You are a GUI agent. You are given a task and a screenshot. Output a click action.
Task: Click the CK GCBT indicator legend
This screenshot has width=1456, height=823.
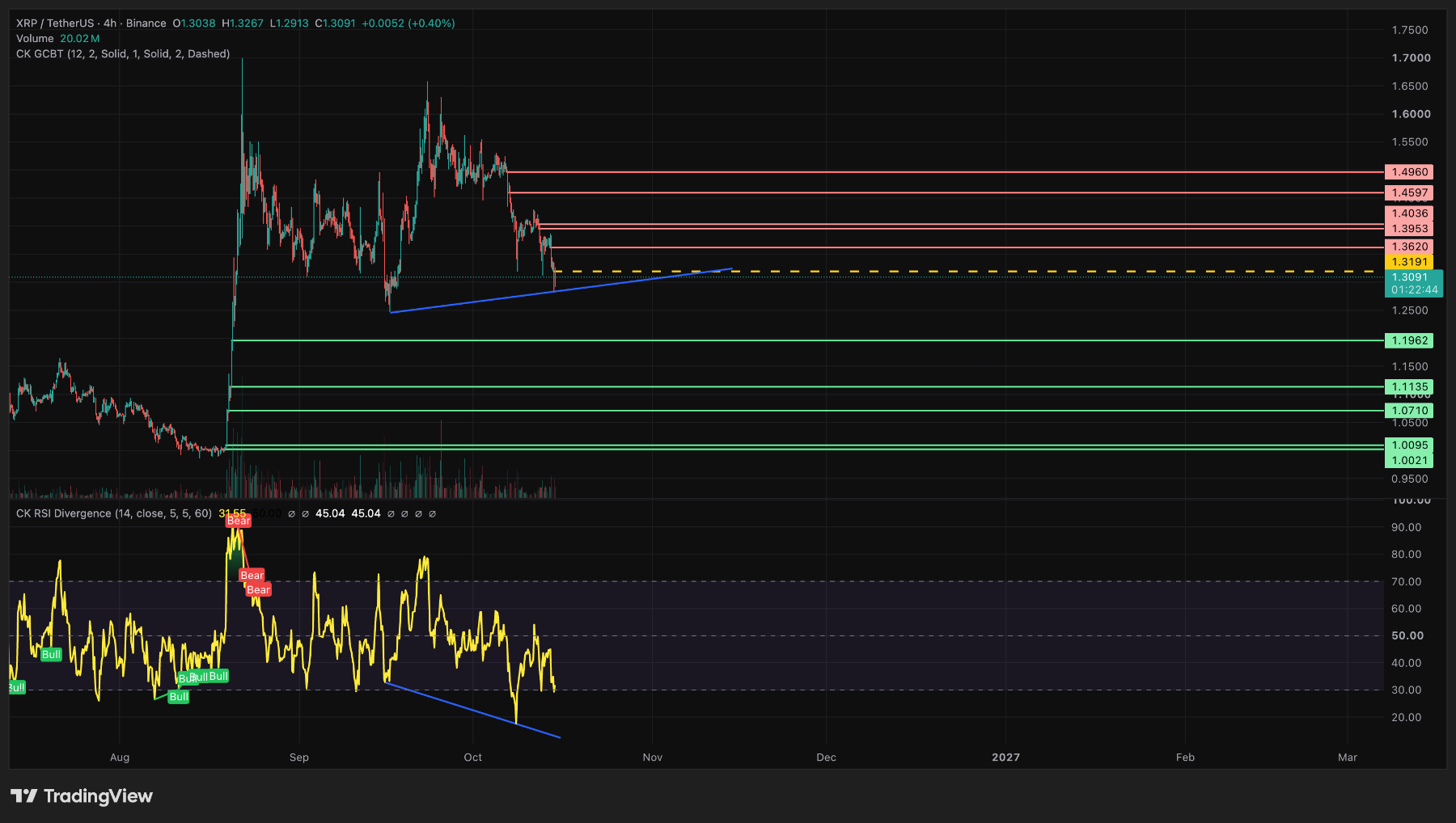(123, 54)
